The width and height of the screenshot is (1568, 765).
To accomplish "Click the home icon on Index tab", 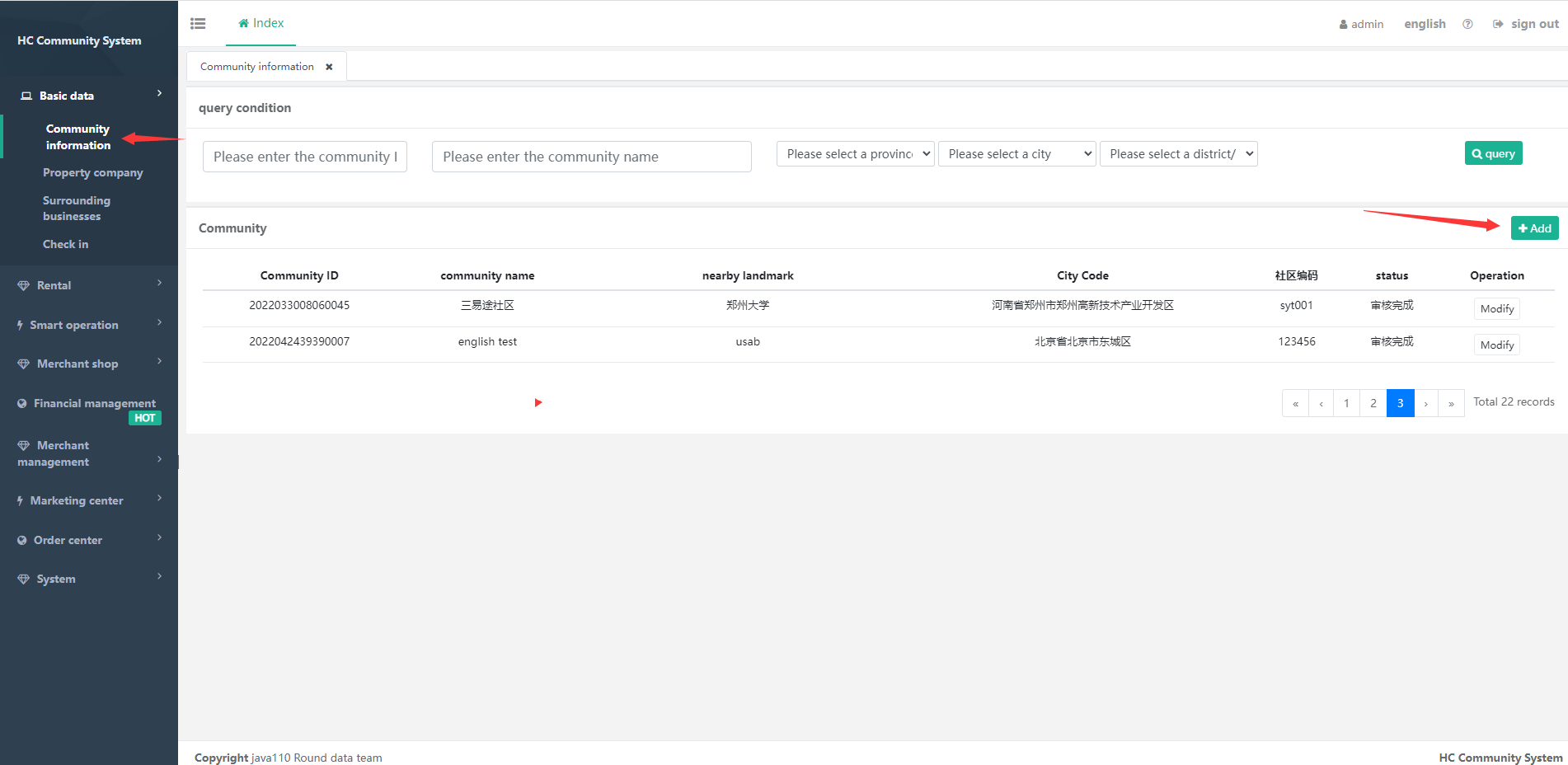I will [x=243, y=24].
